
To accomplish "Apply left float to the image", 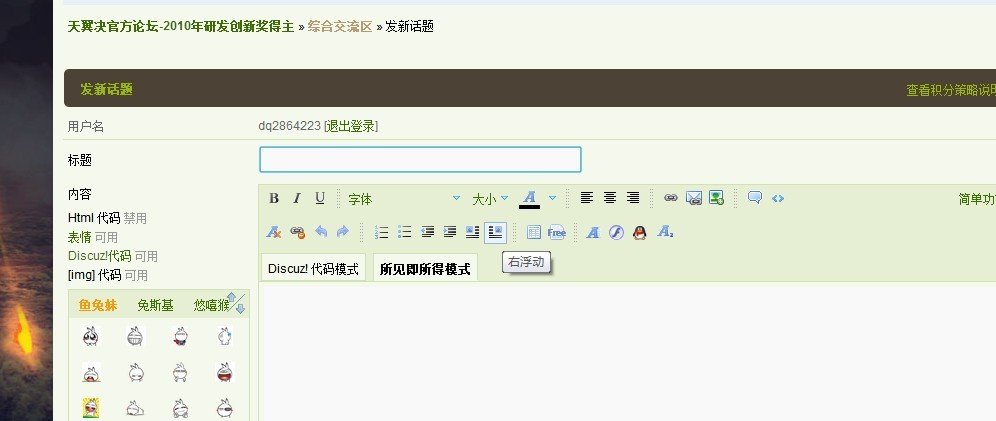I will coord(473,232).
